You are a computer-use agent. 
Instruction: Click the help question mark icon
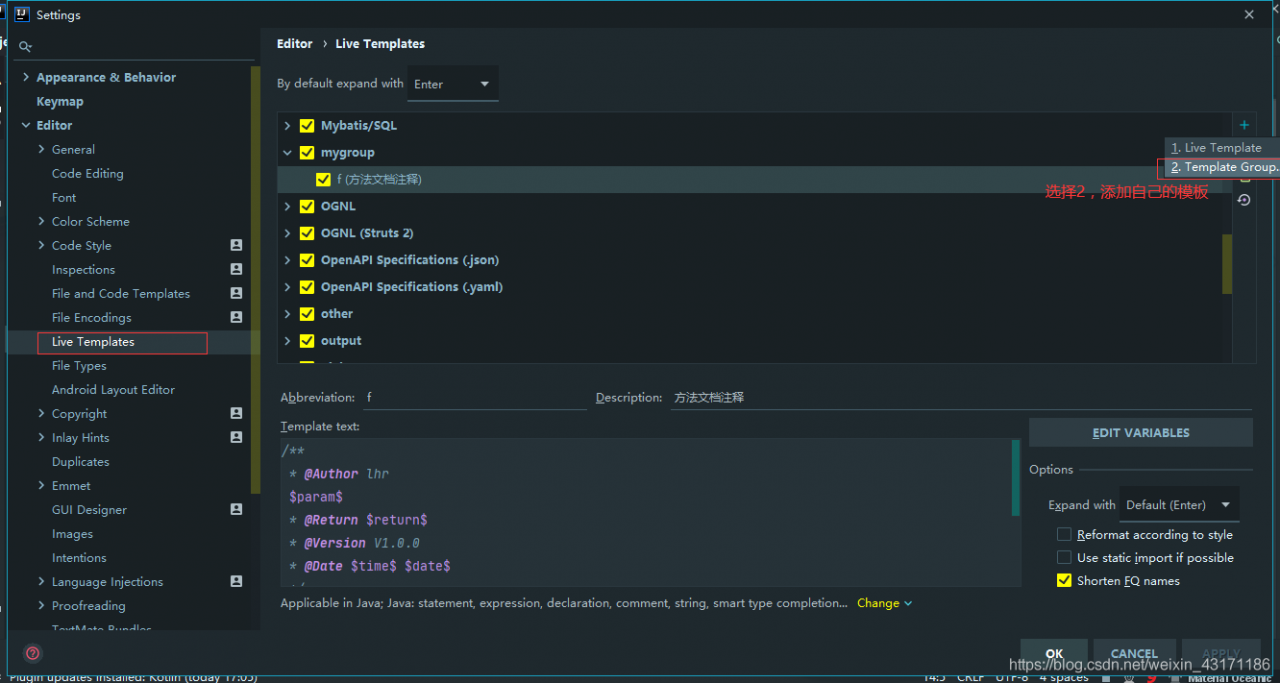33,653
